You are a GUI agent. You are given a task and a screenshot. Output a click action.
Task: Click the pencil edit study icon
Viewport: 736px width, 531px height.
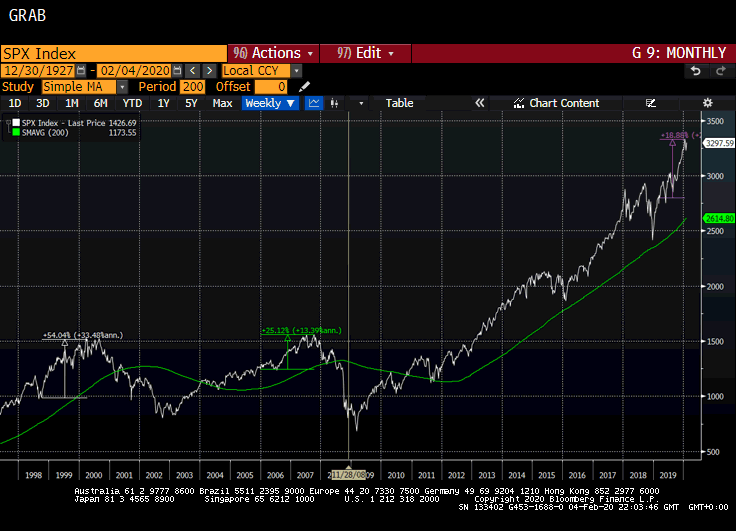(x=304, y=87)
